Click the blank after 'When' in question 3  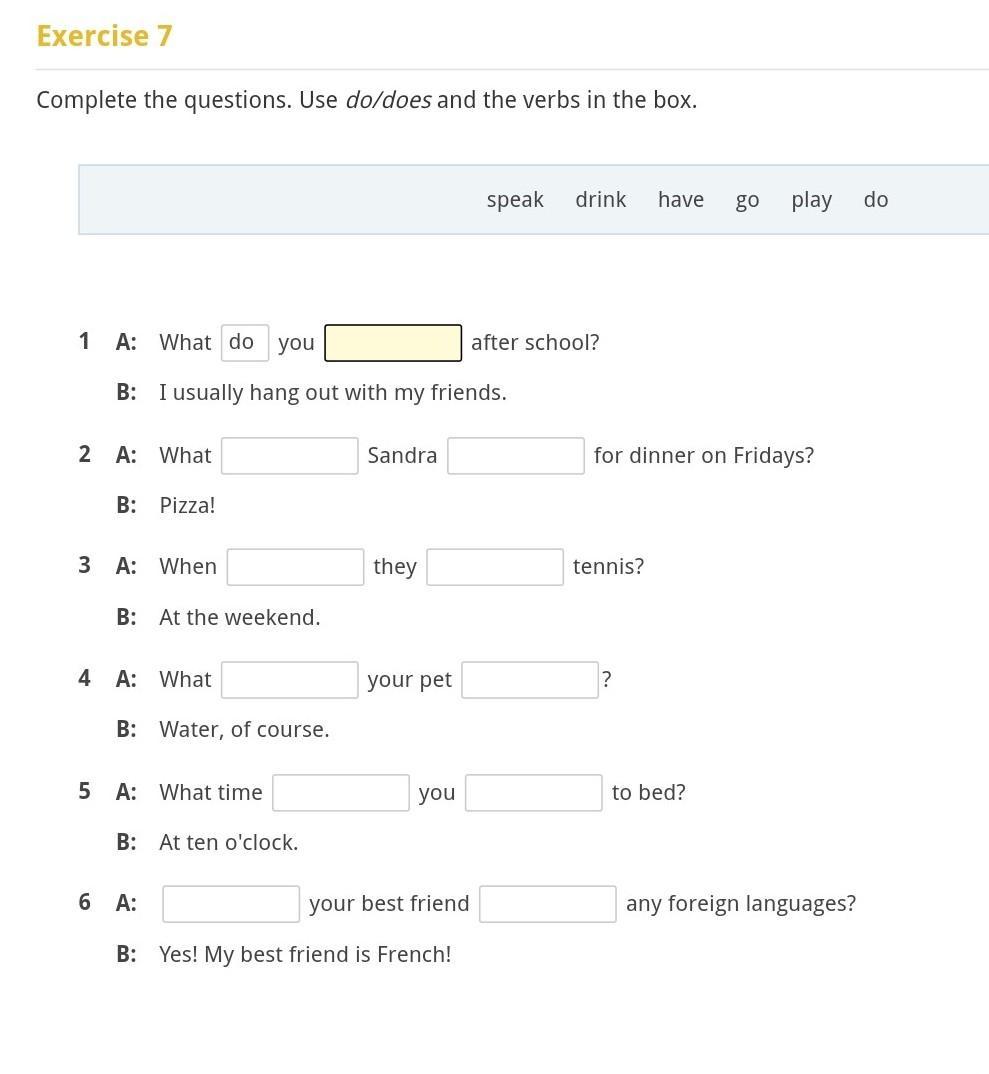[x=295, y=566]
